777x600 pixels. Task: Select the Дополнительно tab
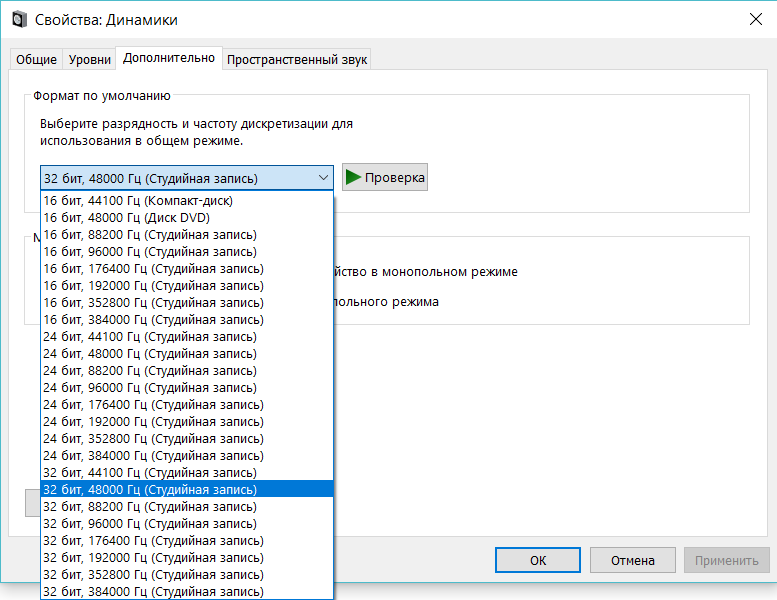tap(169, 58)
